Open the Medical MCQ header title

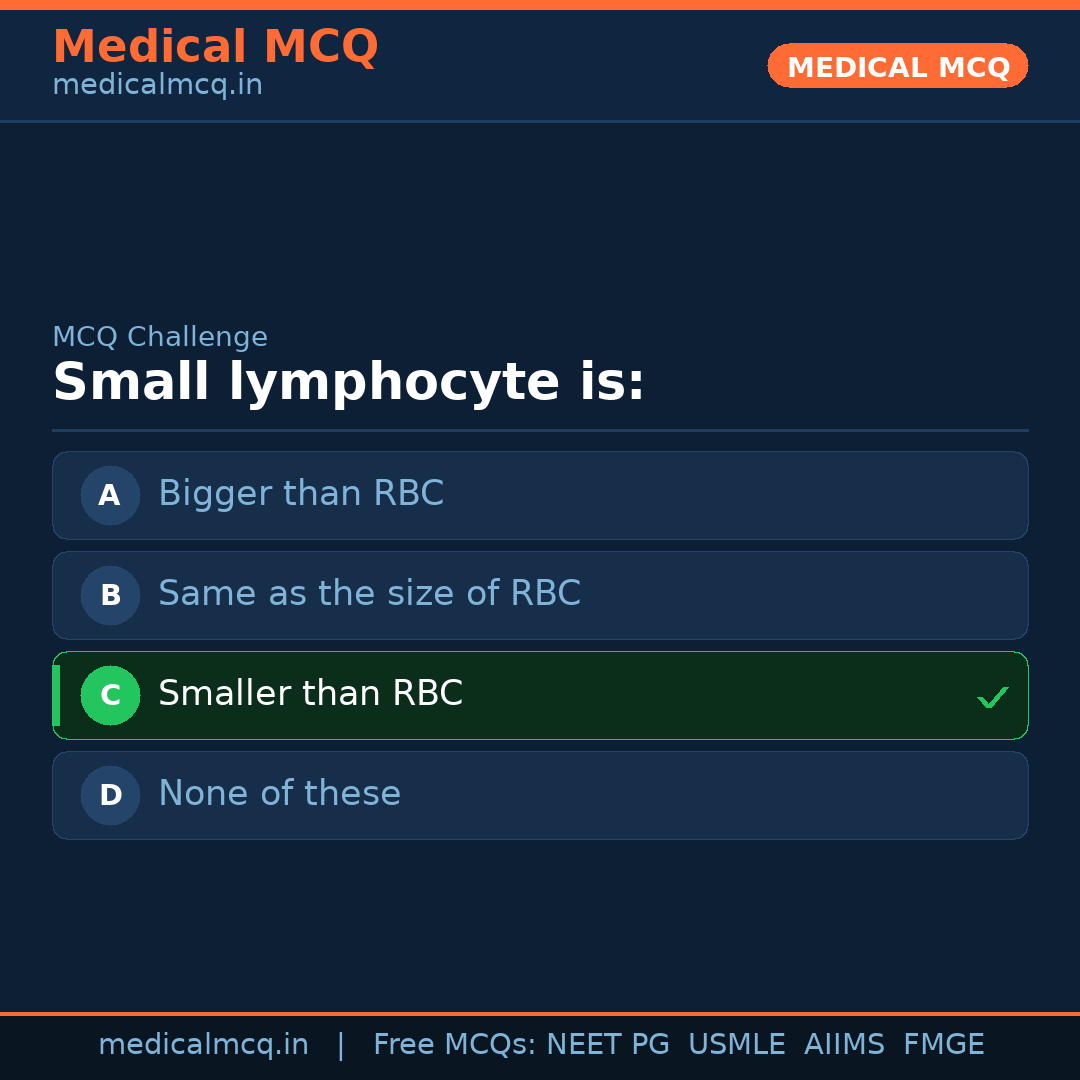coord(215,47)
